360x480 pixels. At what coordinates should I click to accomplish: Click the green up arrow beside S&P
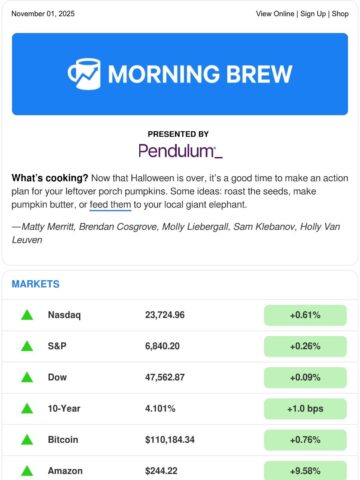[x=27, y=346]
